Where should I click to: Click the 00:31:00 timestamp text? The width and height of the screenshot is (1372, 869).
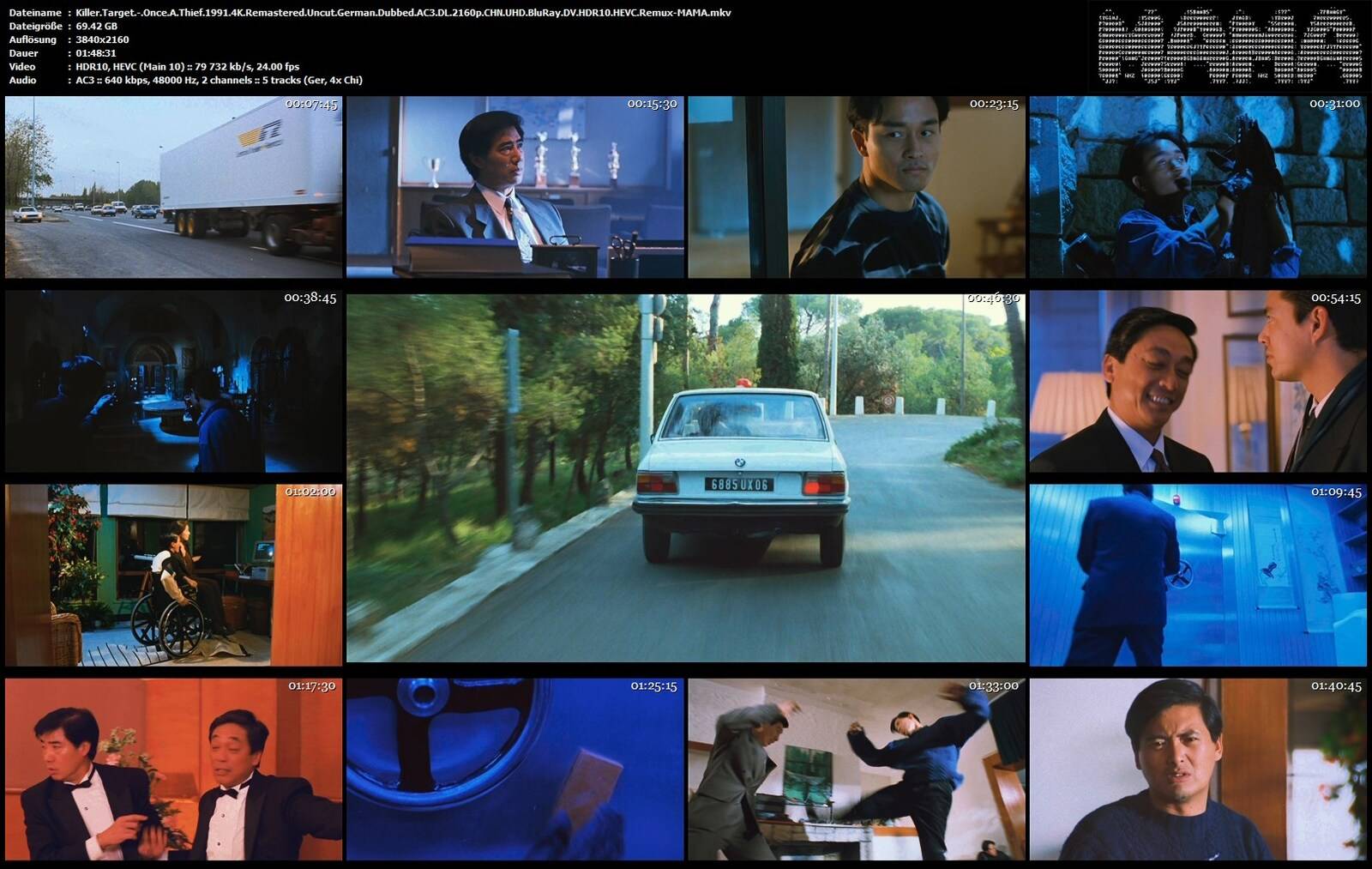[x=1335, y=104]
